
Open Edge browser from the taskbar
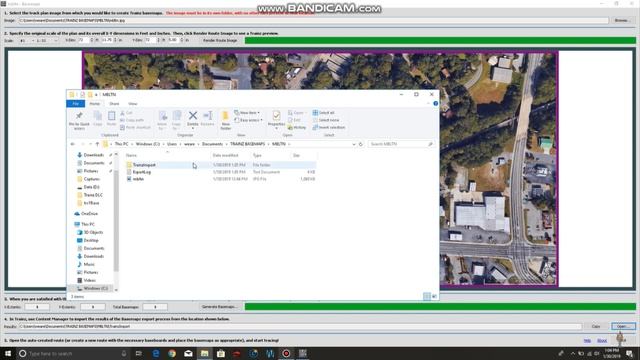click(x=156, y=353)
